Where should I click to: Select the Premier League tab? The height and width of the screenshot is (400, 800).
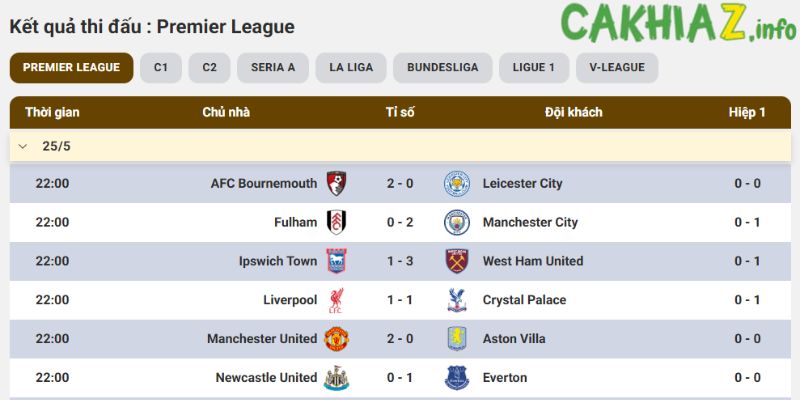[71, 68]
